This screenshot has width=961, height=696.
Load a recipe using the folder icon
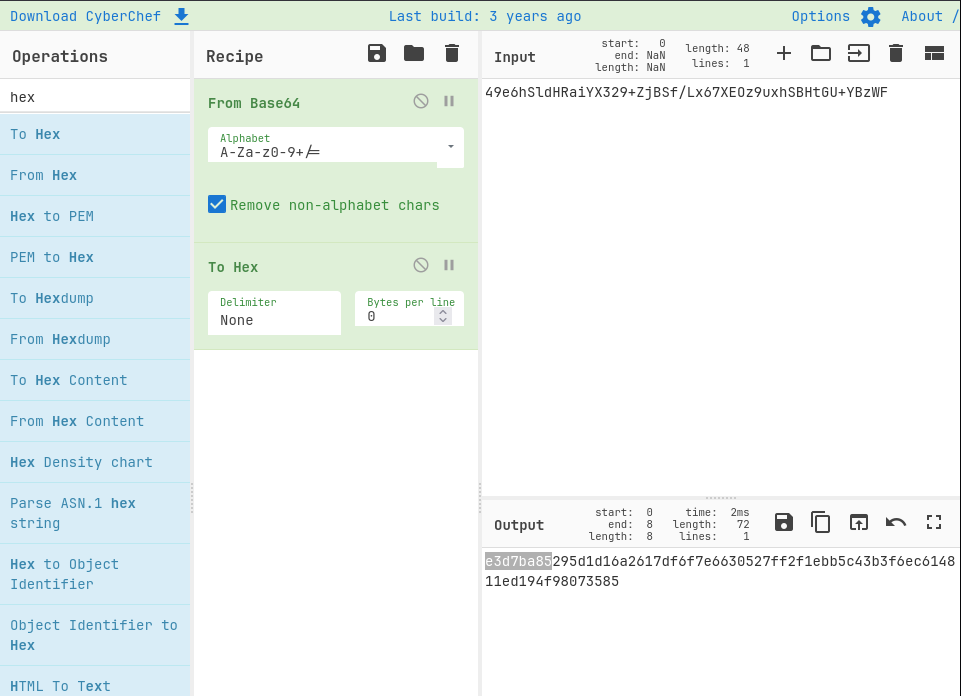point(414,53)
